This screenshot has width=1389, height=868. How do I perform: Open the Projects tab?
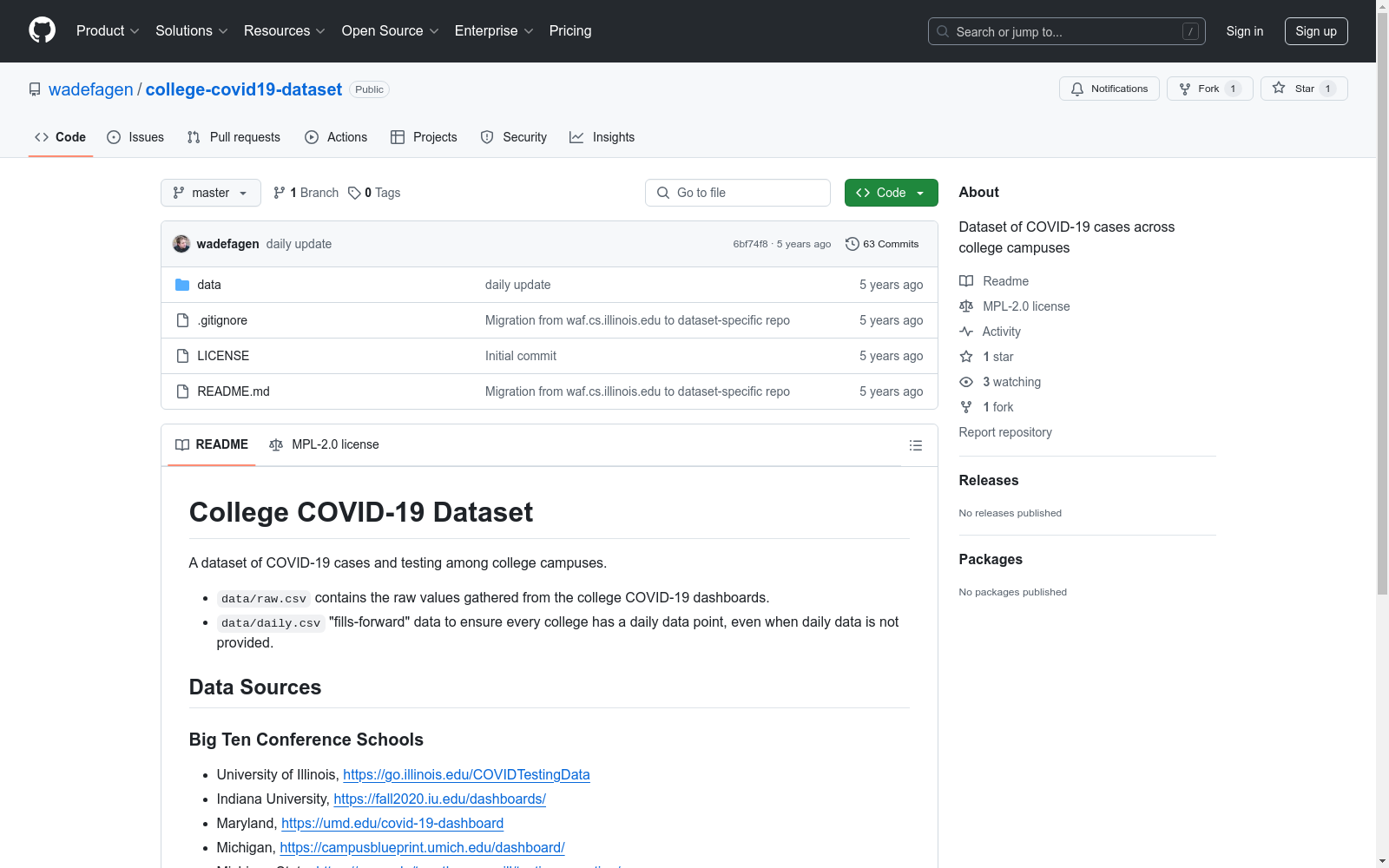click(x=424, y=137)
